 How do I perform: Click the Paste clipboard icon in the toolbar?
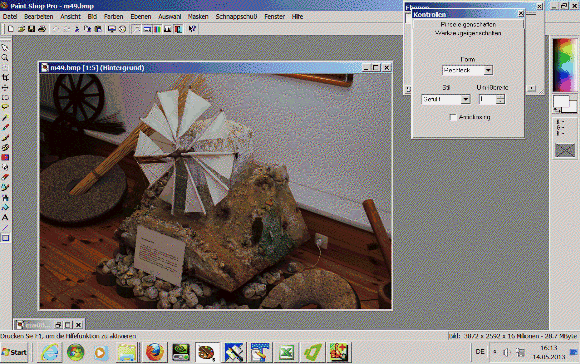click(98, 29)
